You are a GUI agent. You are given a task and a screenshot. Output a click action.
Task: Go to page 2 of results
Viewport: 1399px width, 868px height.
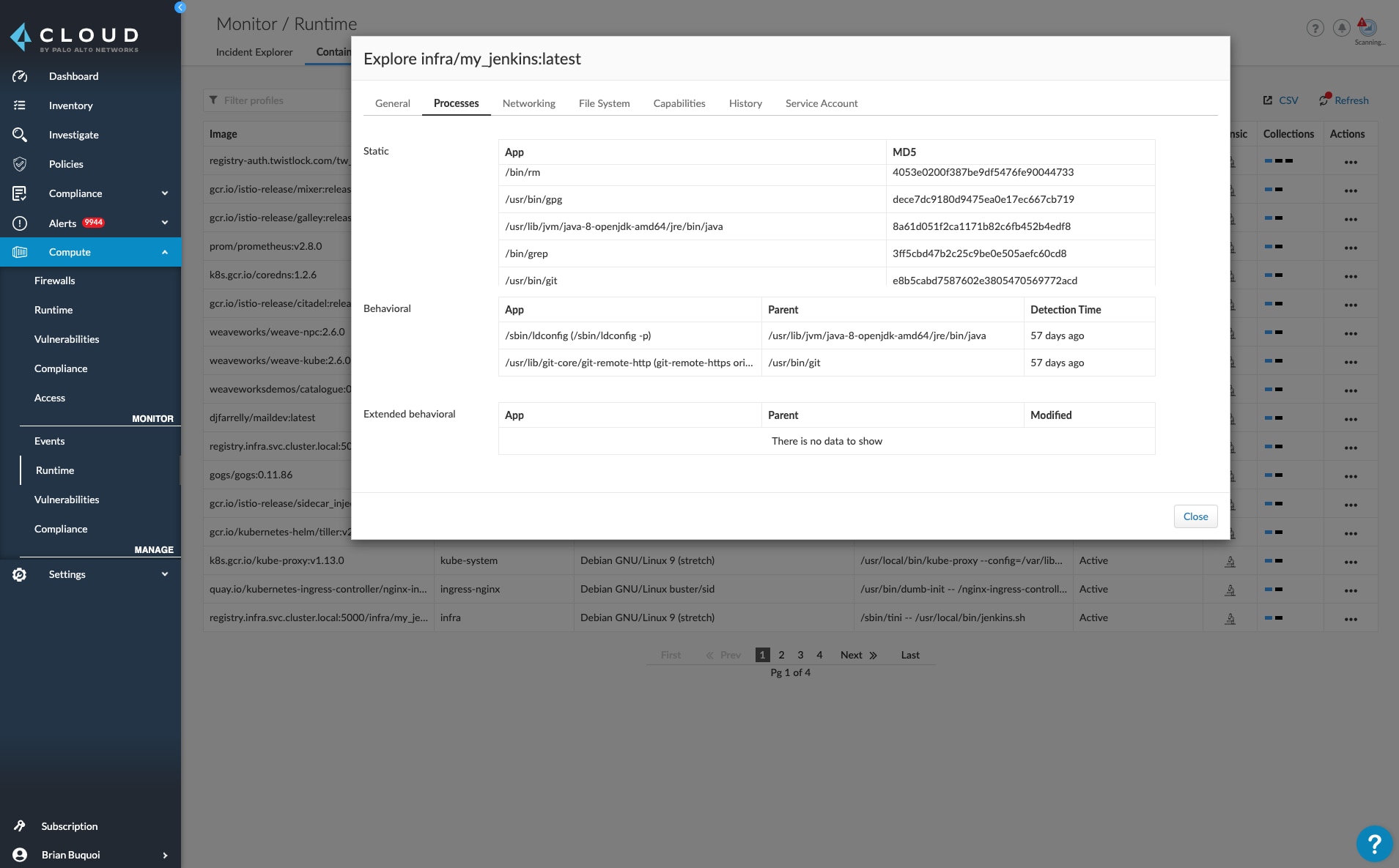(781, 655)
